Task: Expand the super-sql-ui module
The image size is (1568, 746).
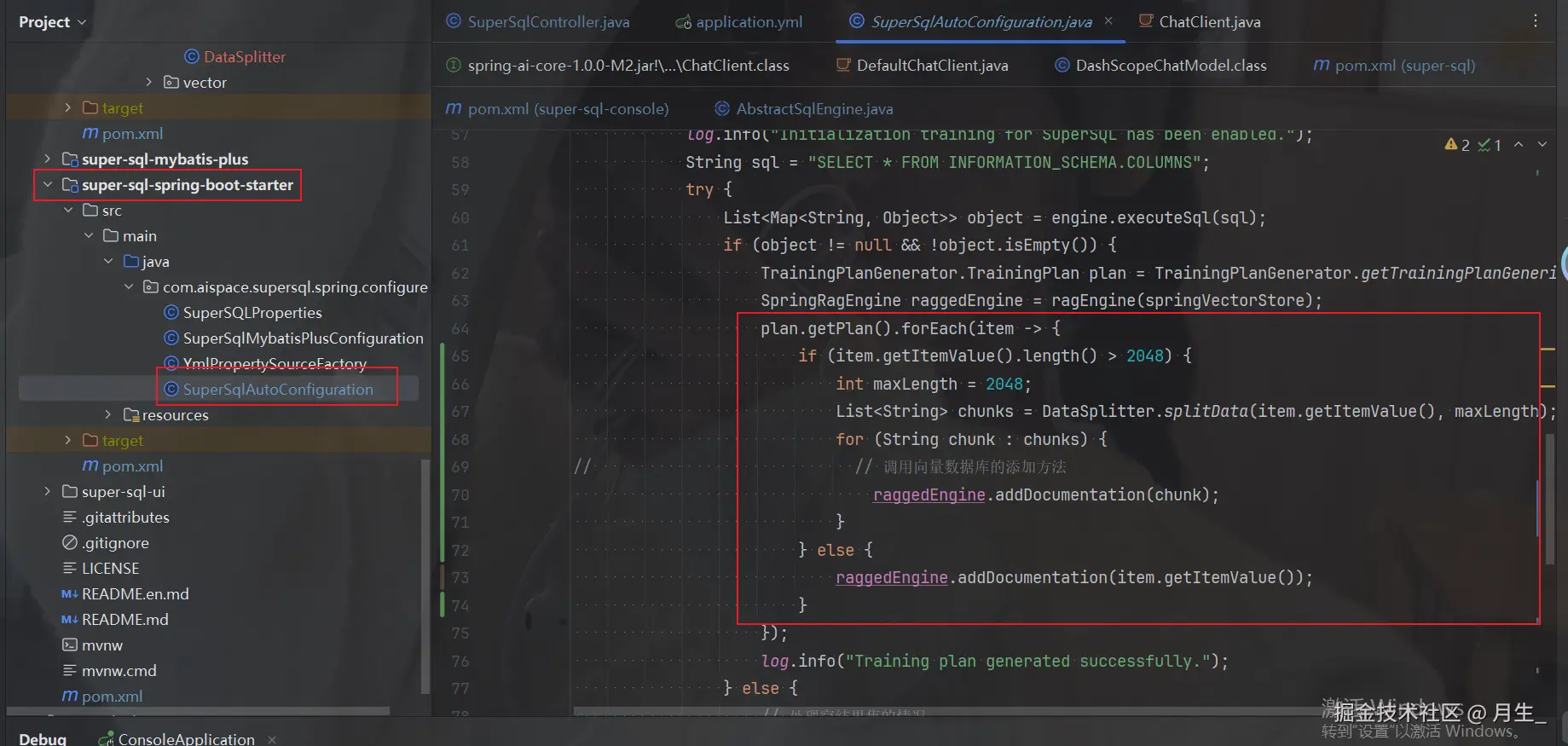Action: click(x=48, y=492)
